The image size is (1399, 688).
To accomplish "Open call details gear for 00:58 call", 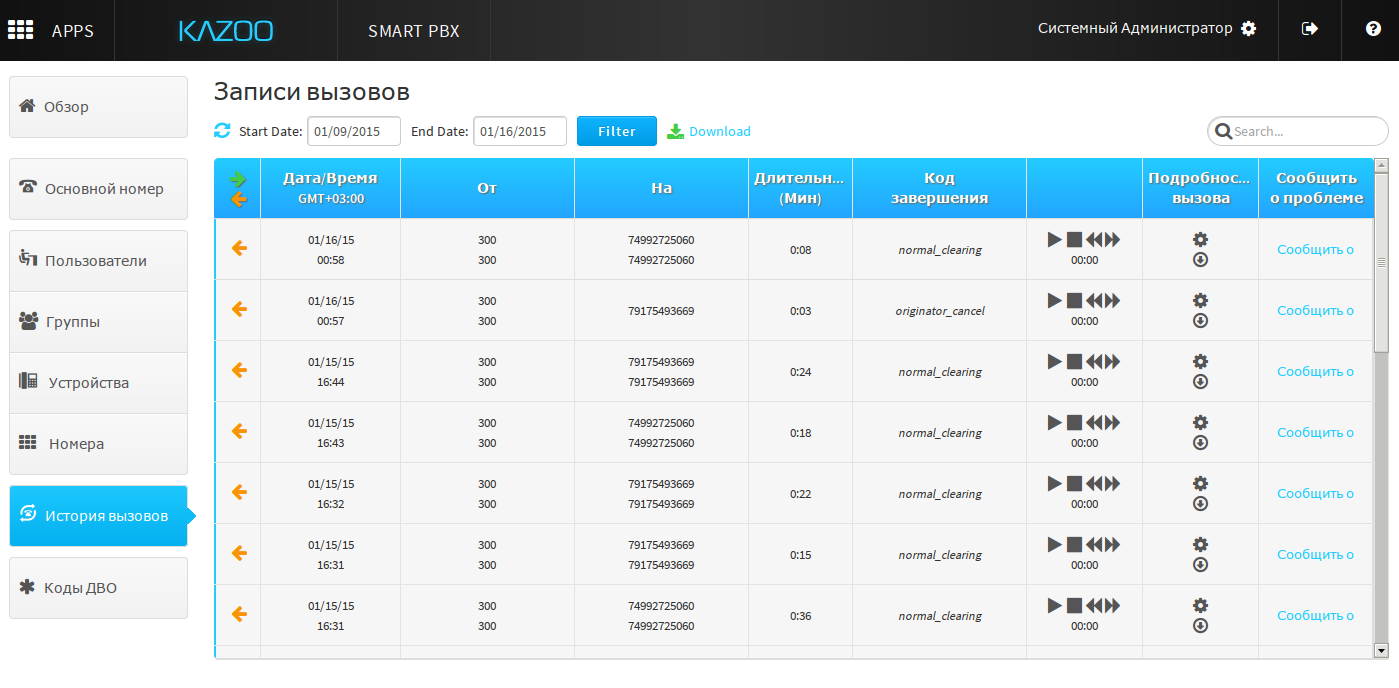I will (1201, 239).
